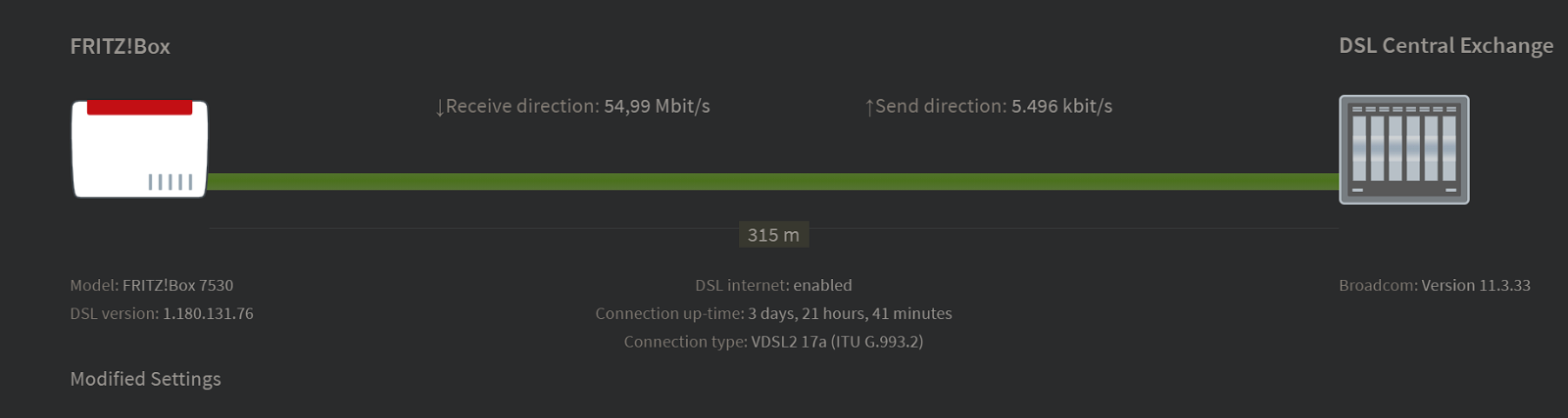Click the receive direction down arrow icon
Screen dimensions: 1568x418
pyautogui.click(x=440, y=108)
